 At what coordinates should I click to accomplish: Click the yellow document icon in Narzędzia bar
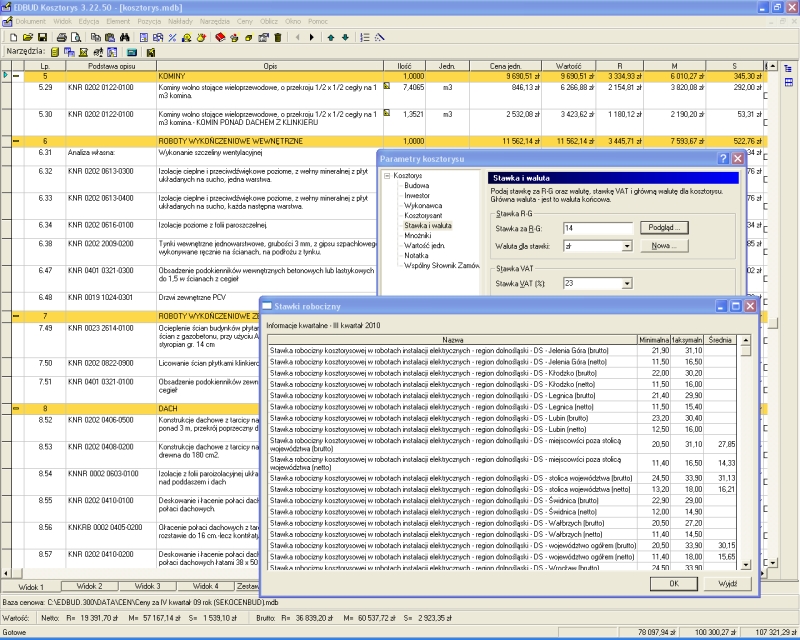point(55,52)
